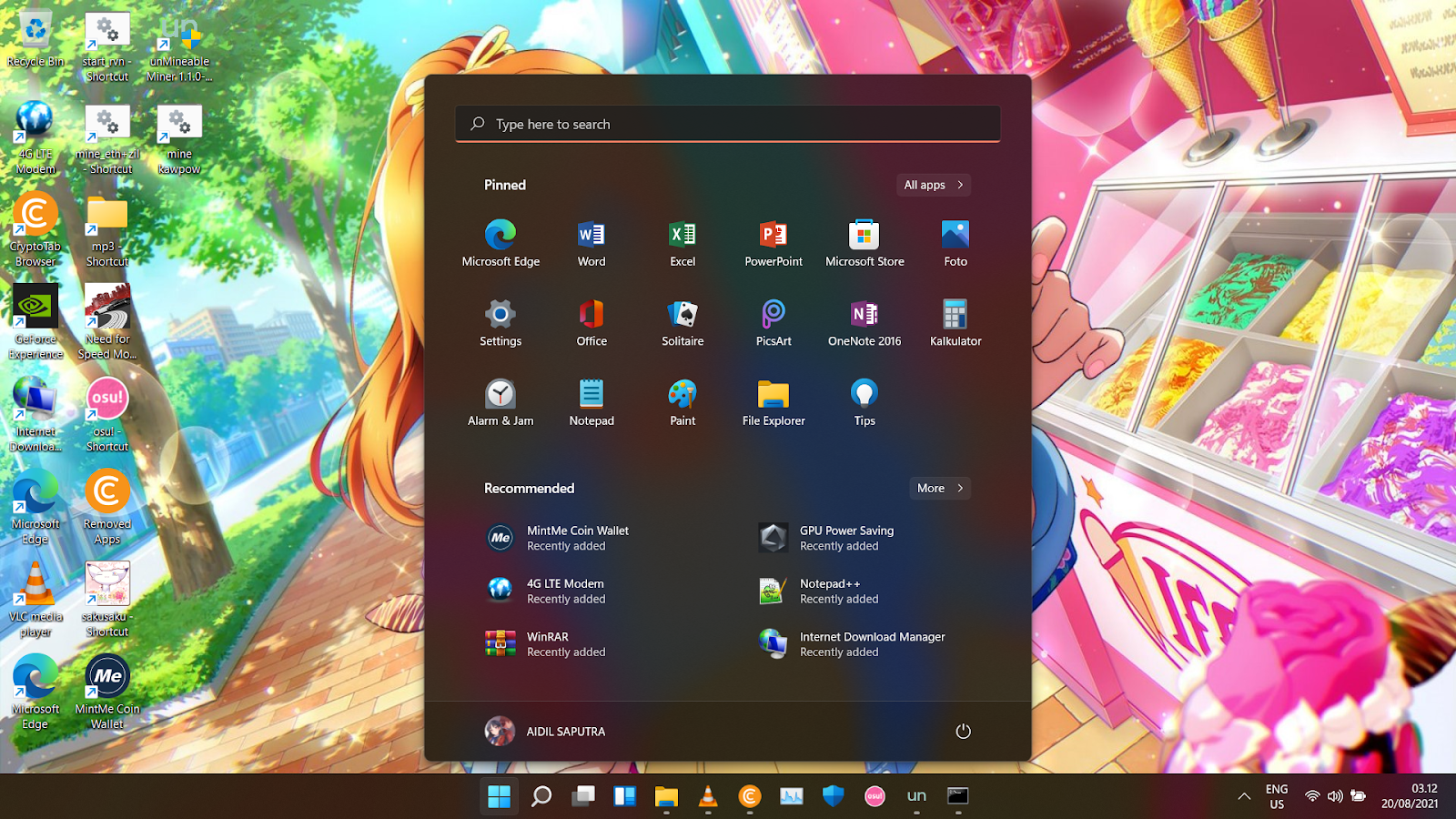Open the Microsoft Store pinned app
The height and width of the screenshot is (819, 1456).
coord(864,243)
